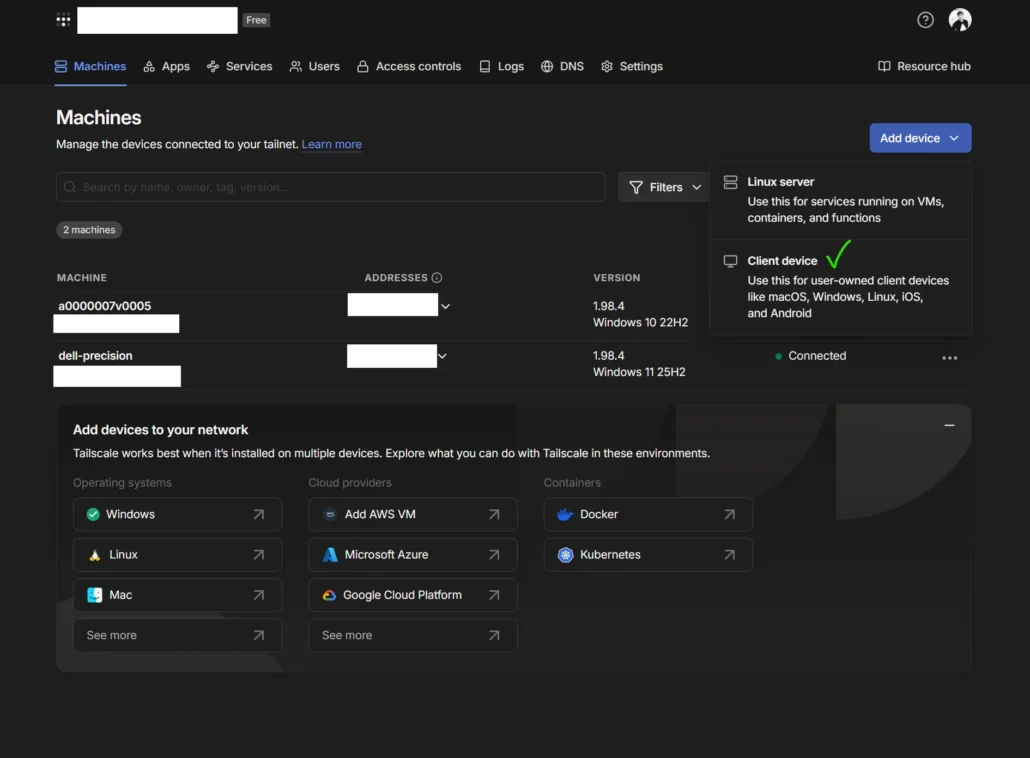Click See more under Operating systems
The width and height of the screenshot is (1030, 758).
177,635
